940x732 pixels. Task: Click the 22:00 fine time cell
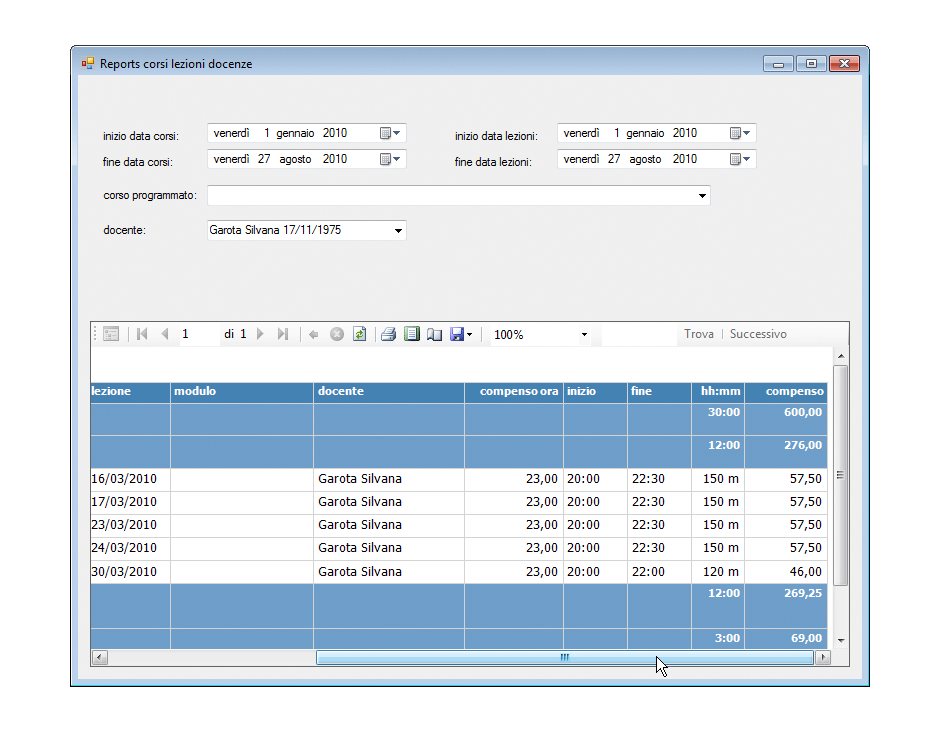pos(659,572)
